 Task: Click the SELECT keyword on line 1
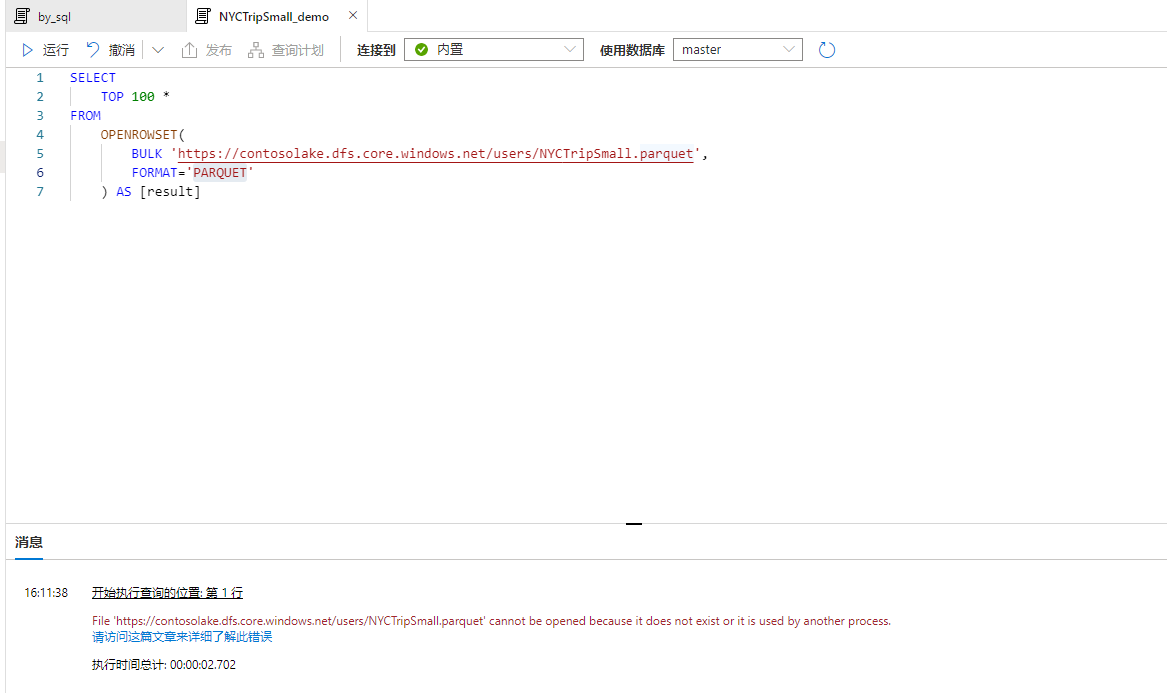coord(93,77)
